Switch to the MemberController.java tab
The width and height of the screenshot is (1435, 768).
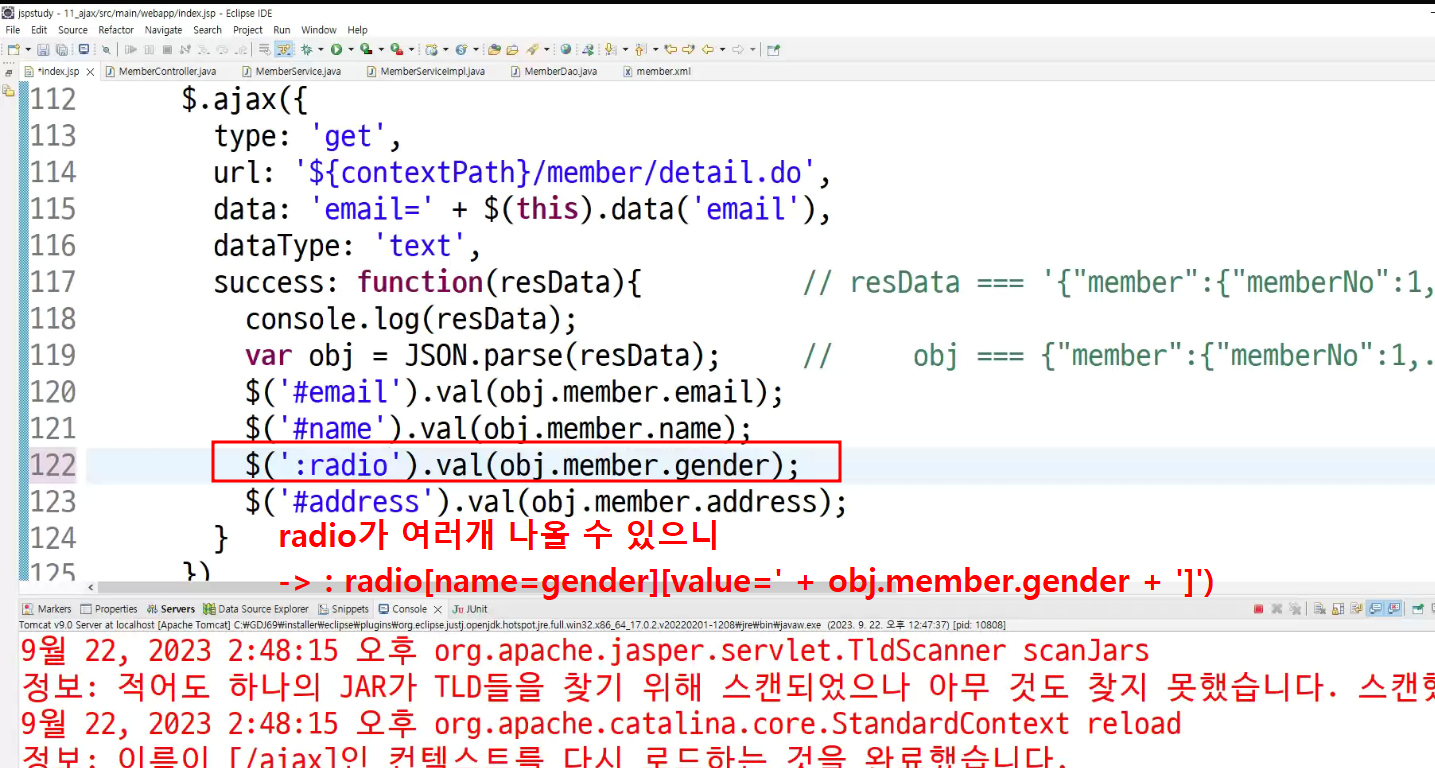160,71
